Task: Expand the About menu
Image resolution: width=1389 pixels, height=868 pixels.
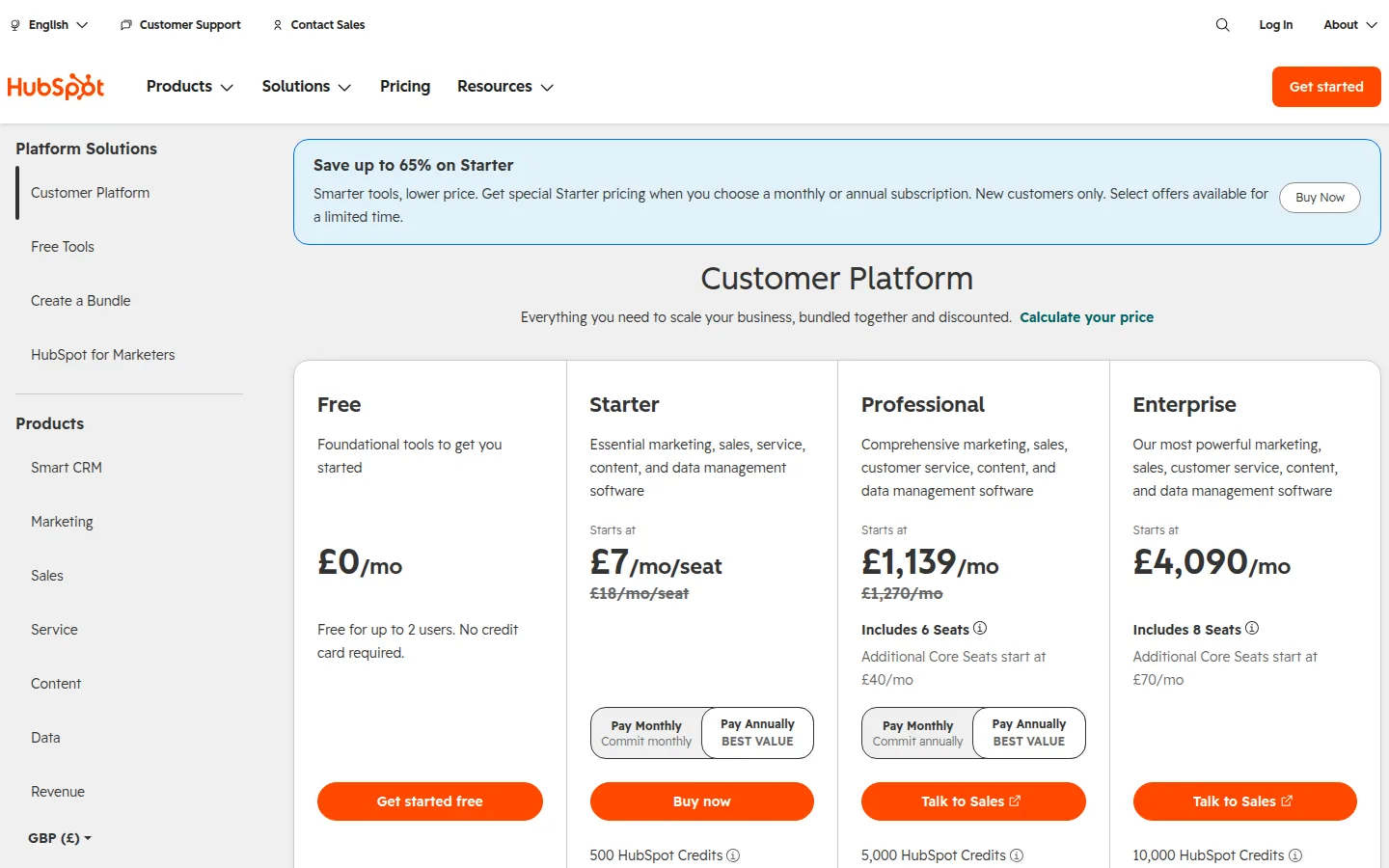Action: click(1349, 25)
